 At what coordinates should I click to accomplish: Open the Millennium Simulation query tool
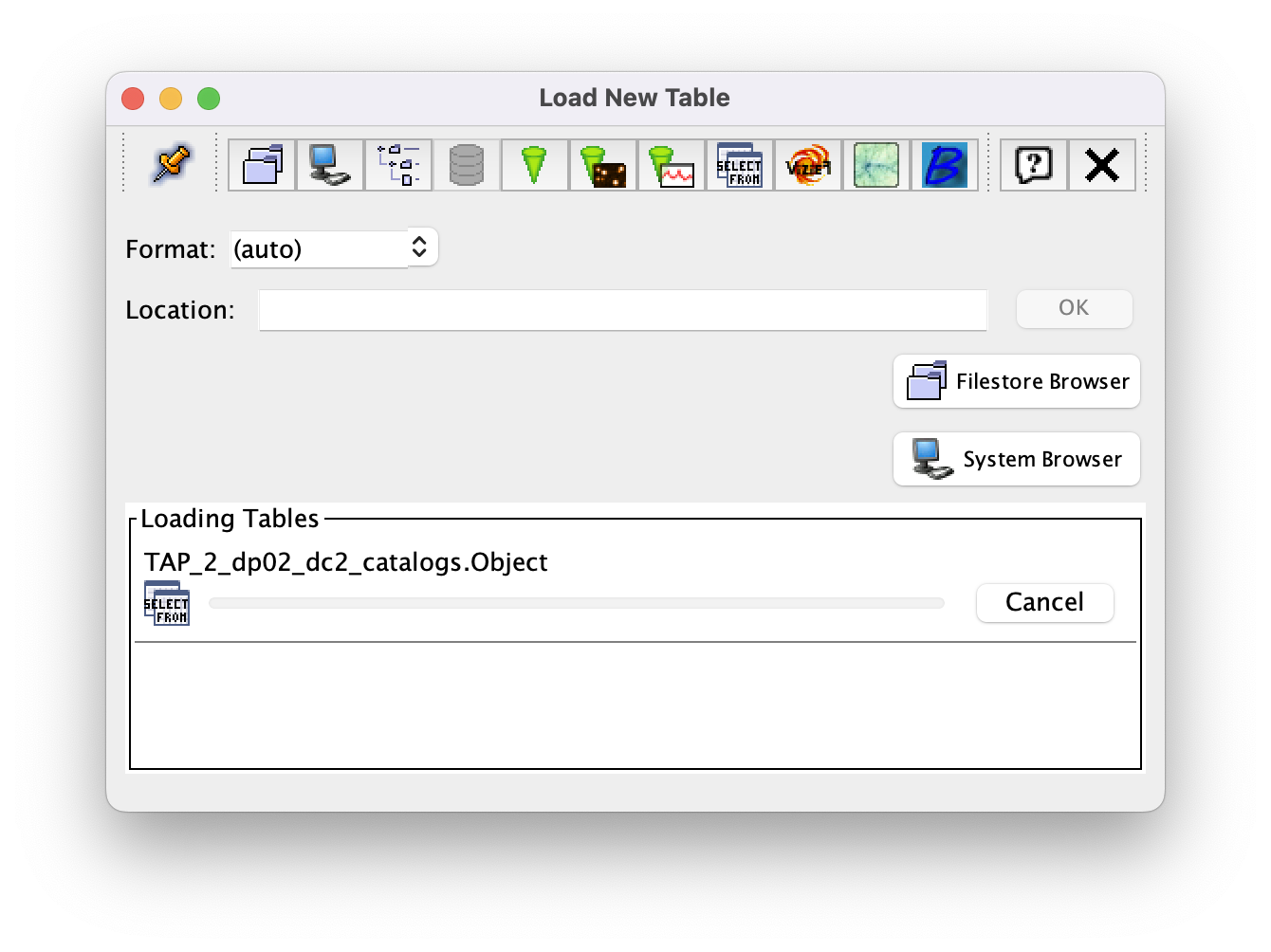pos(875,164)
